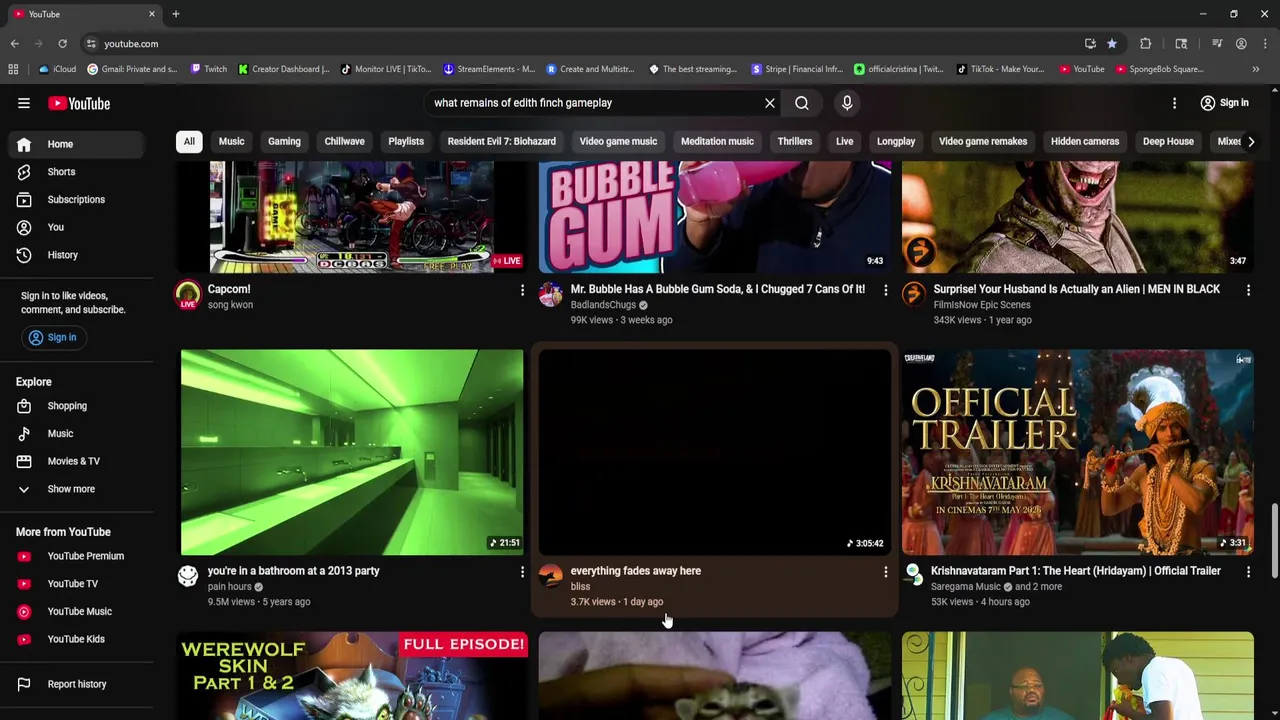Open Saregama Music channel link

point(965,587)
